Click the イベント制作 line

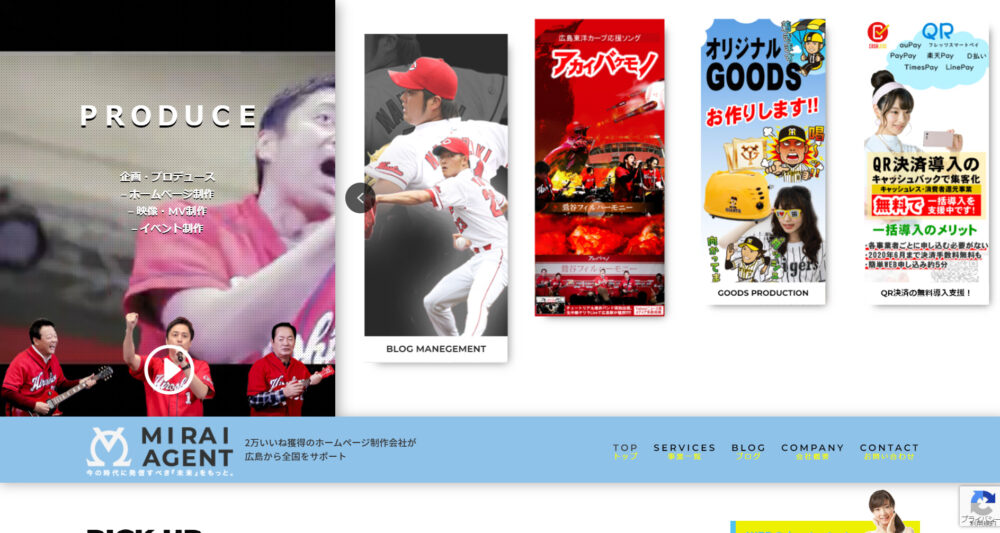tap(168, 228)
